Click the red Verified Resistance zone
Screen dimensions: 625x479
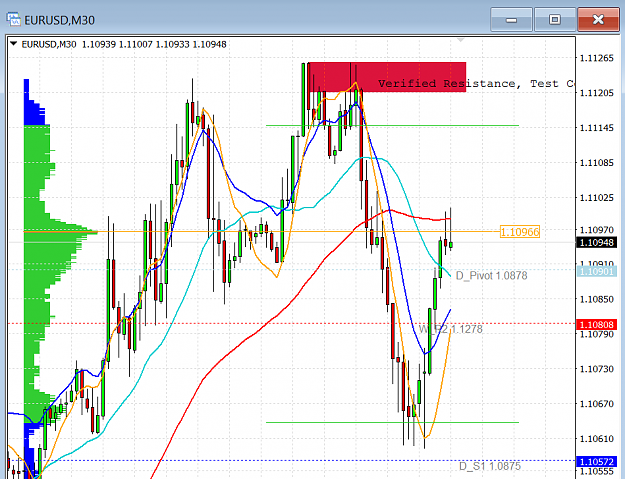coord(387,77)
